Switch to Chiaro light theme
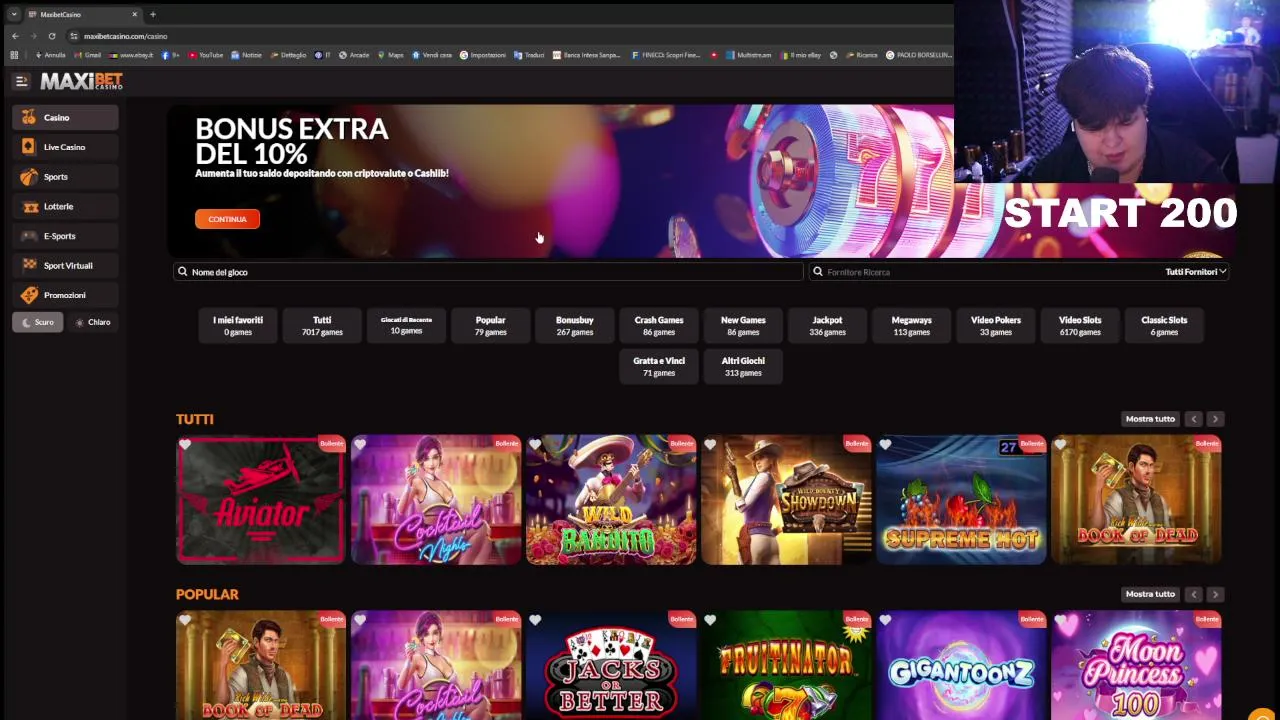The width and height of the screenshot is (1280, 720). (x=93, y=322)
